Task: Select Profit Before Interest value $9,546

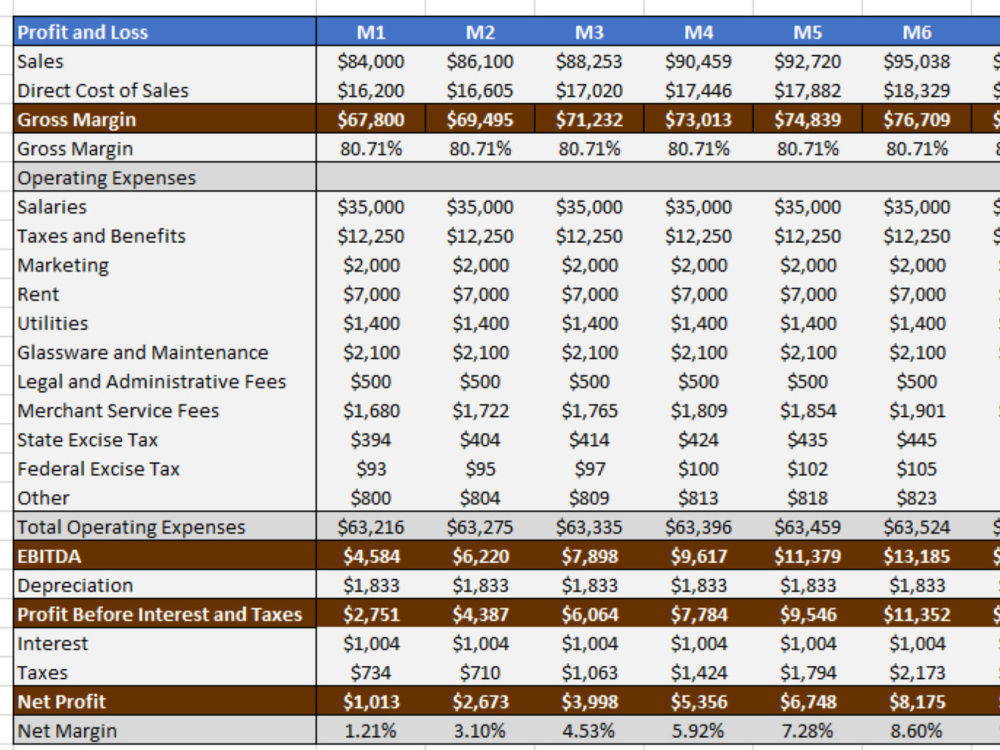Action: tap(807, 614)
